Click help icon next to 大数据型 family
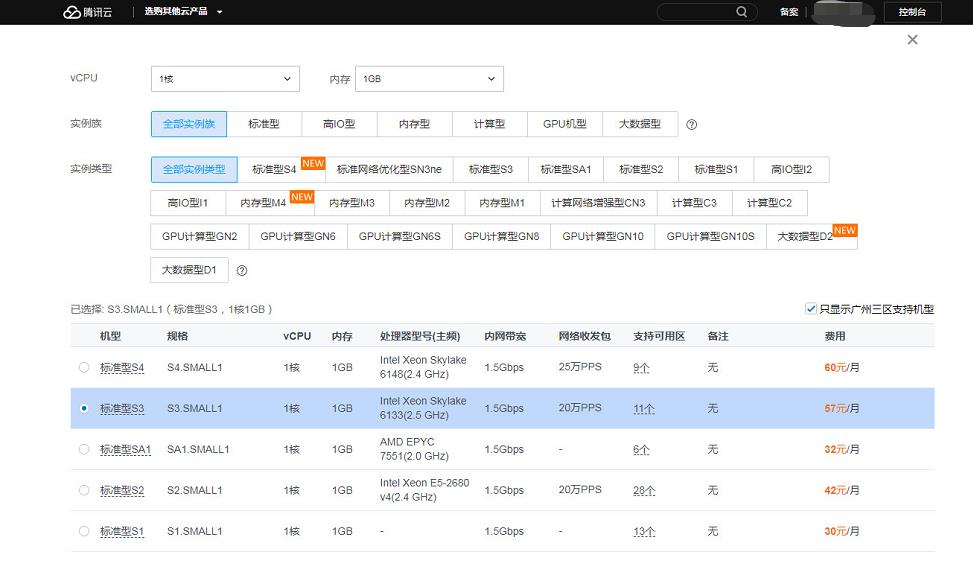This screenshot has height=572, width=973. pos(691,125)
